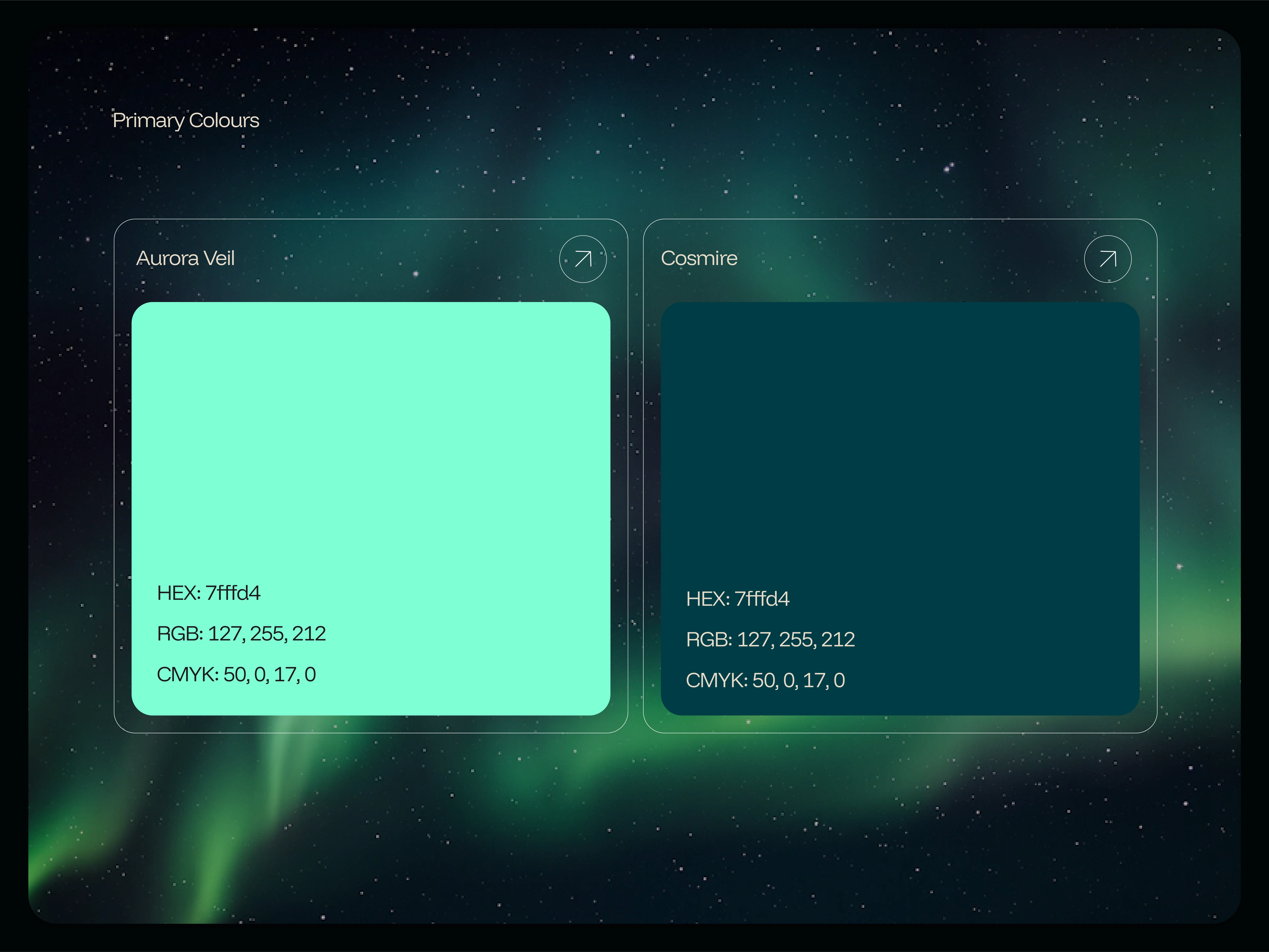The image size is (1269, 952).
Task: Click CMYK value 50, 0, 17, 0 on Aurora Veil
Action: click(270, 674)
